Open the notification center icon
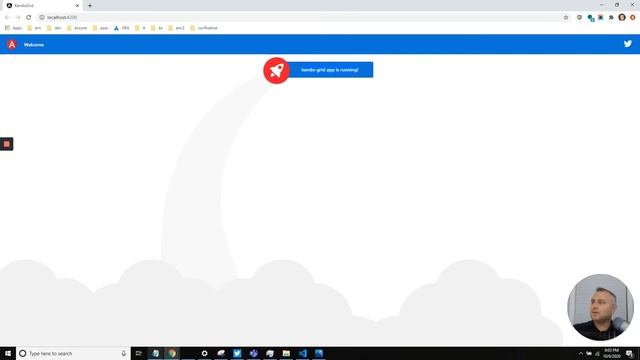 [x=629, y=353]
